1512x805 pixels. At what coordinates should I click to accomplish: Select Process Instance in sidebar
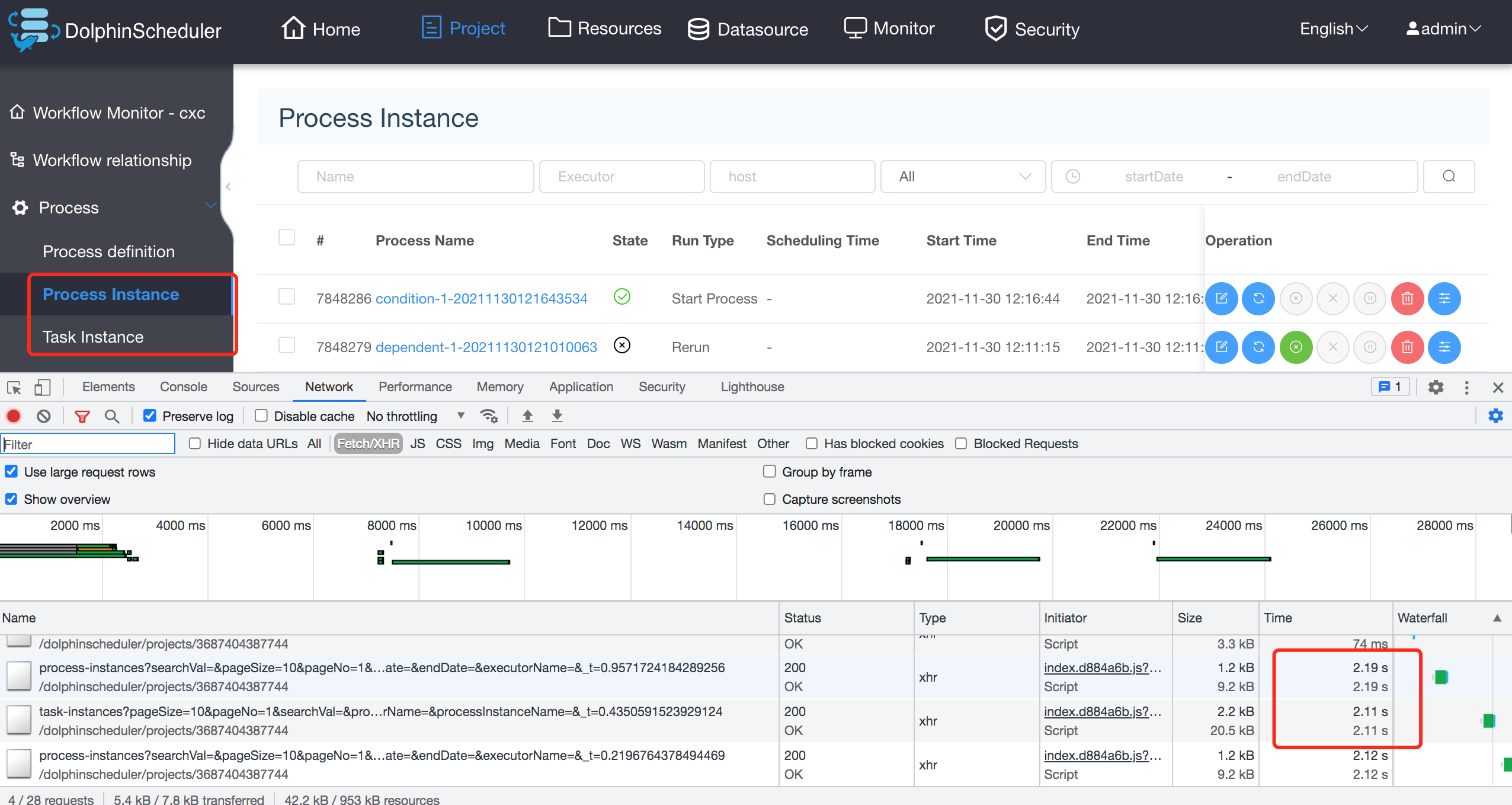tap(111, 294)
